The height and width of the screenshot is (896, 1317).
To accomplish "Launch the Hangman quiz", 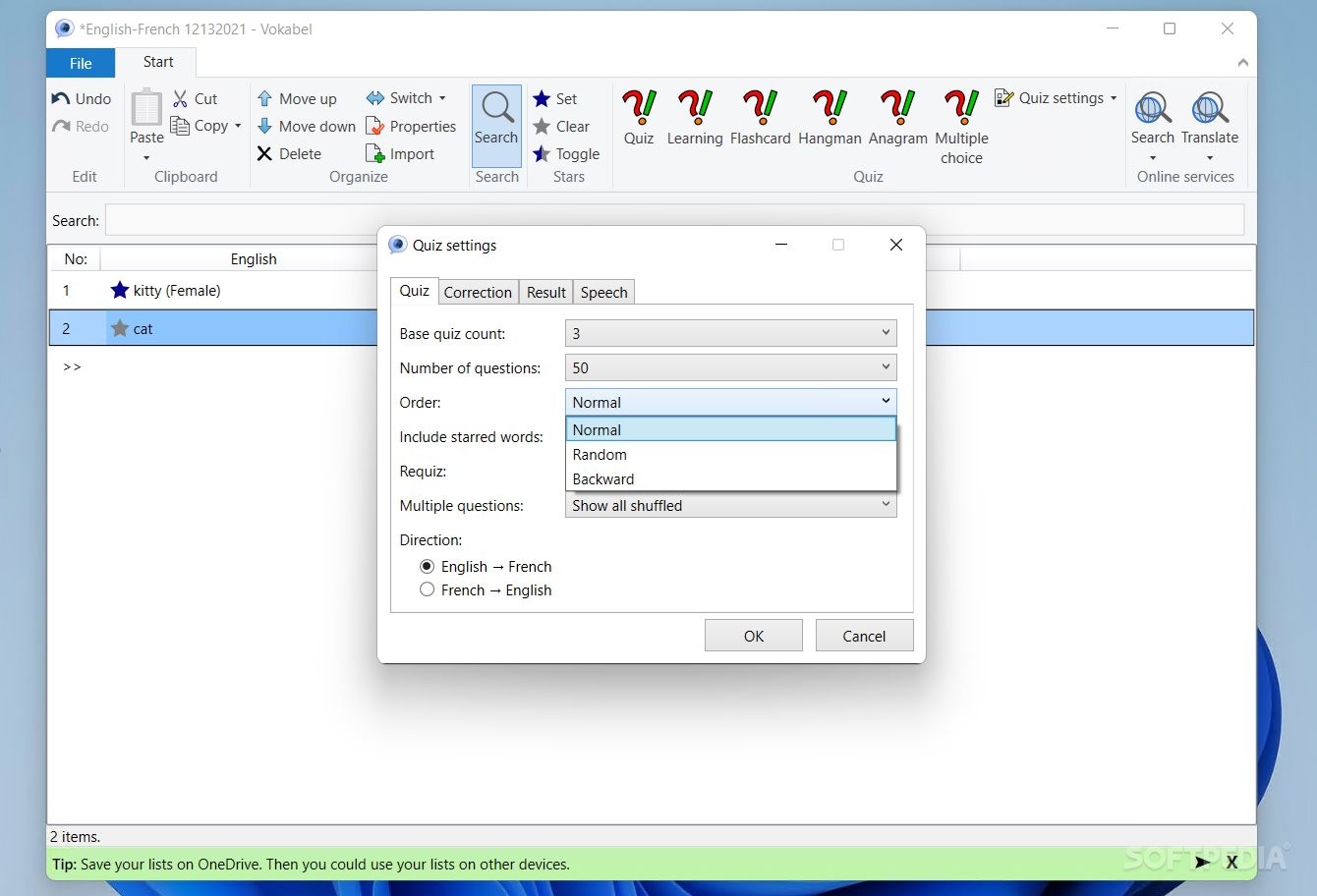I will click(830, 118).
